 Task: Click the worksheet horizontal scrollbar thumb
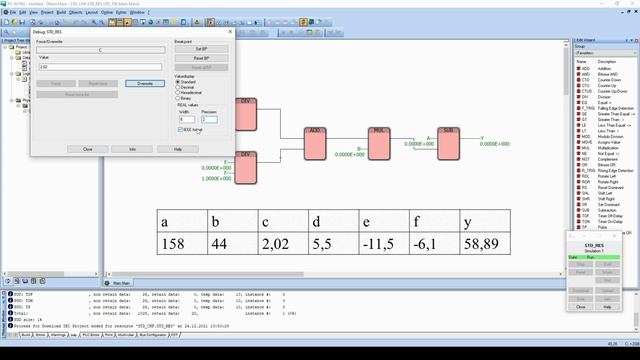(x=207, y=274)
